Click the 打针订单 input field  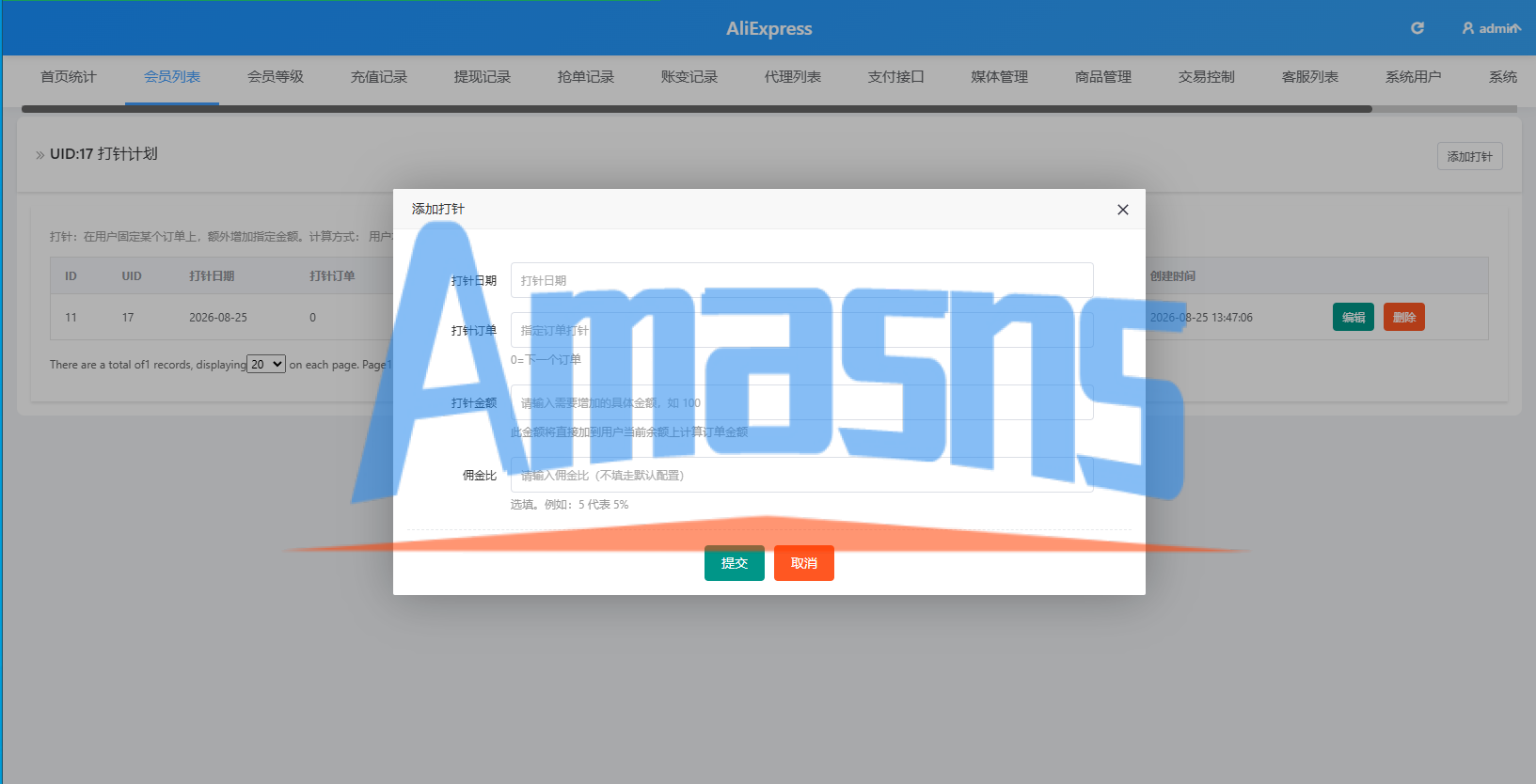801,330
